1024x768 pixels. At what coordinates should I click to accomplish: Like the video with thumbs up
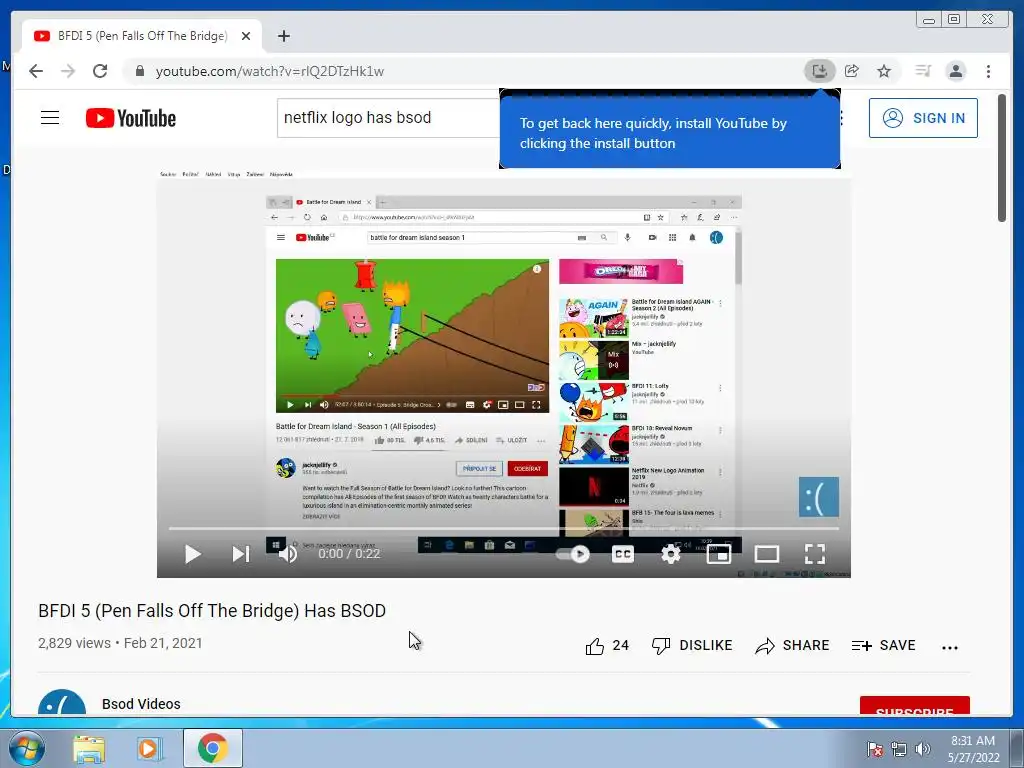pos(607,645)
